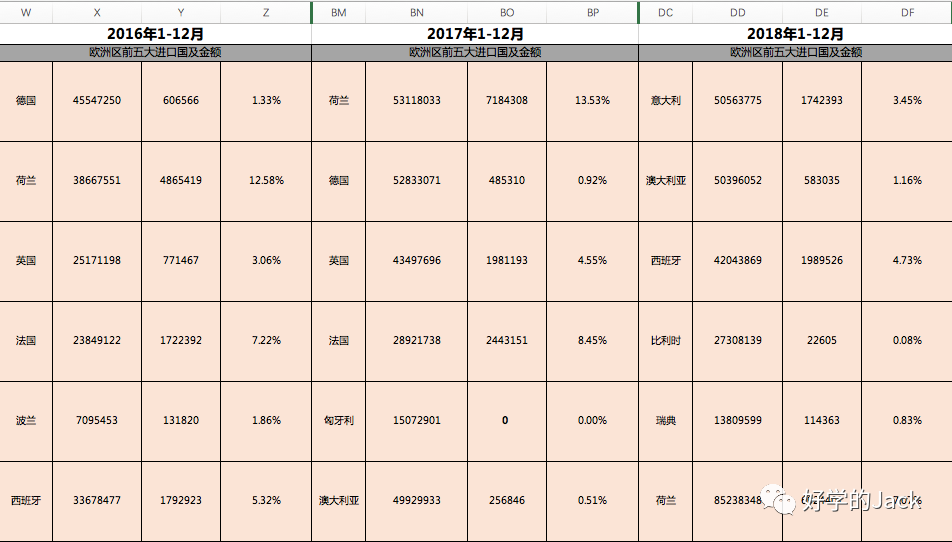
Task: Select column DC header
Action: (665, 12)
